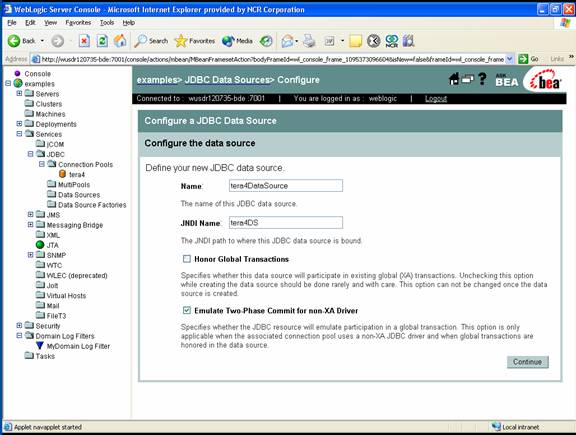Select Clusters in the tree

49,104
